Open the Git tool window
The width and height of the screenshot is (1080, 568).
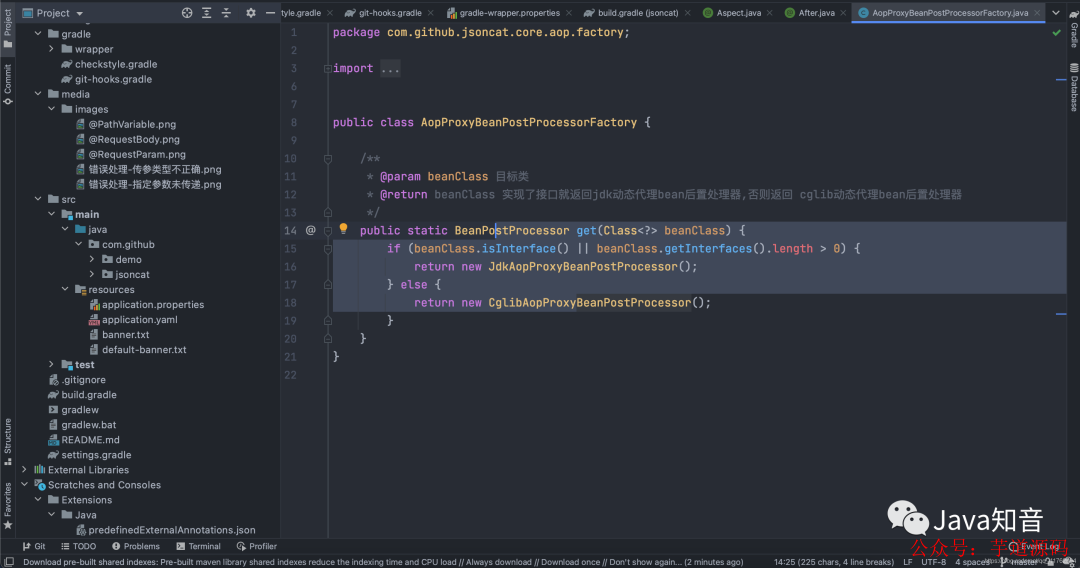coord(34,546)
